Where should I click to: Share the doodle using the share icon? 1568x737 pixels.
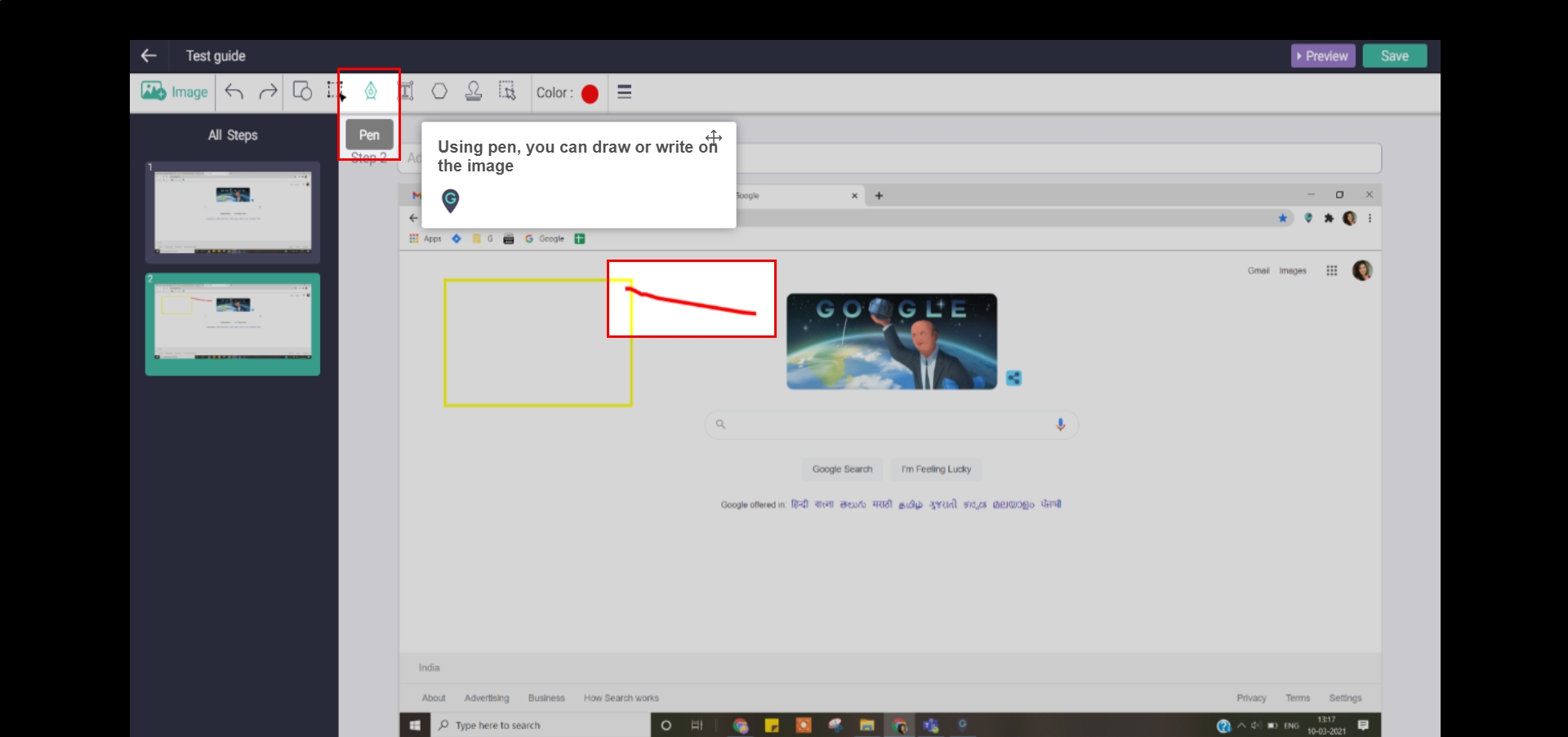1013,378
